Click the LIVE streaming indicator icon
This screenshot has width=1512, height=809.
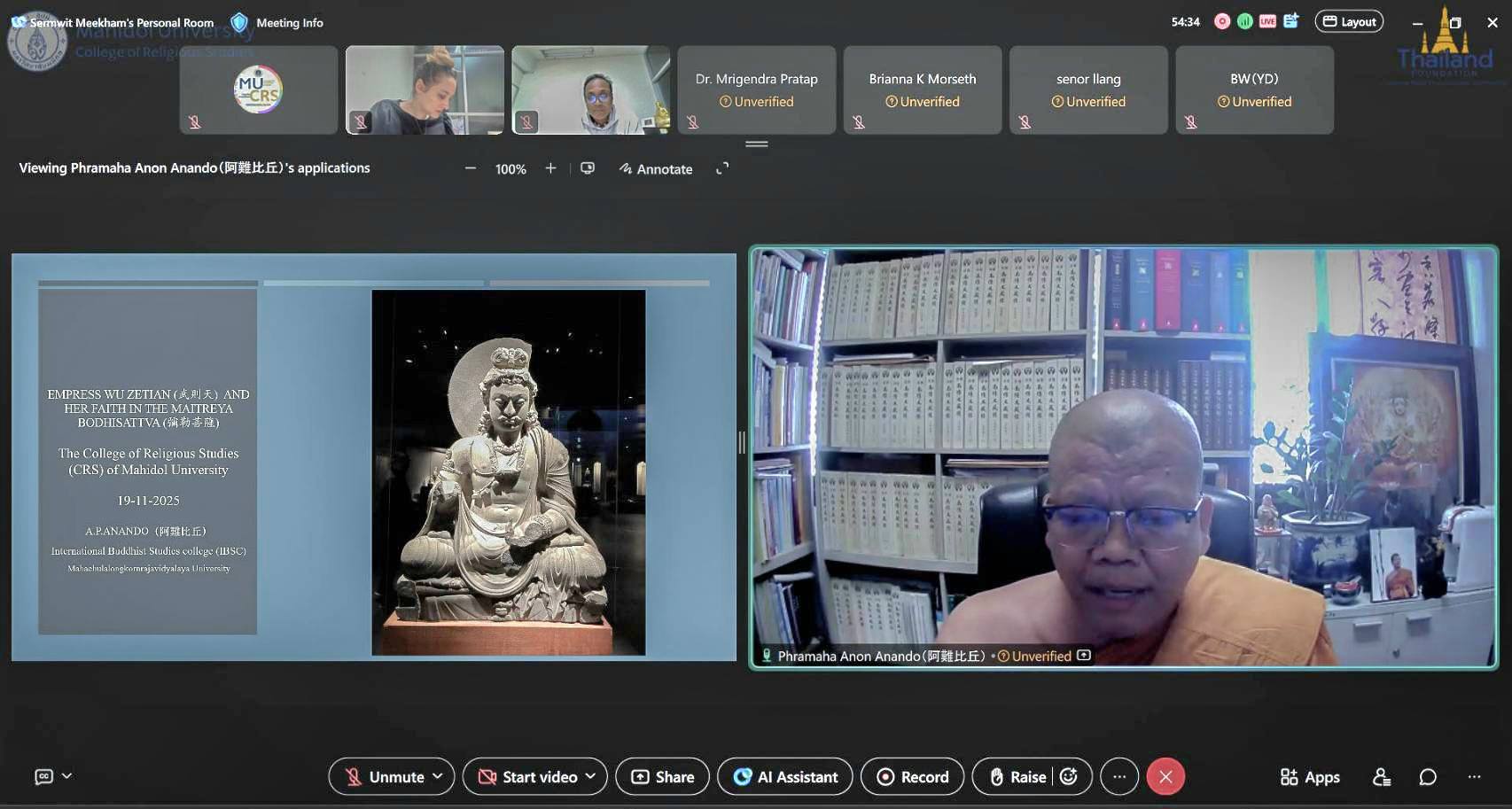tap(1267, 21)
